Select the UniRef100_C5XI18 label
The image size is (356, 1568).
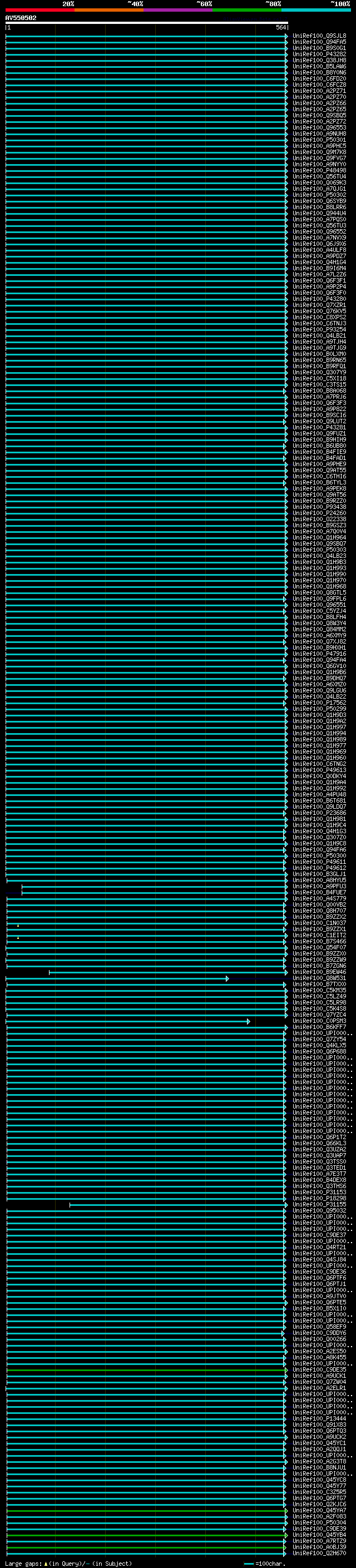point(319,378)
